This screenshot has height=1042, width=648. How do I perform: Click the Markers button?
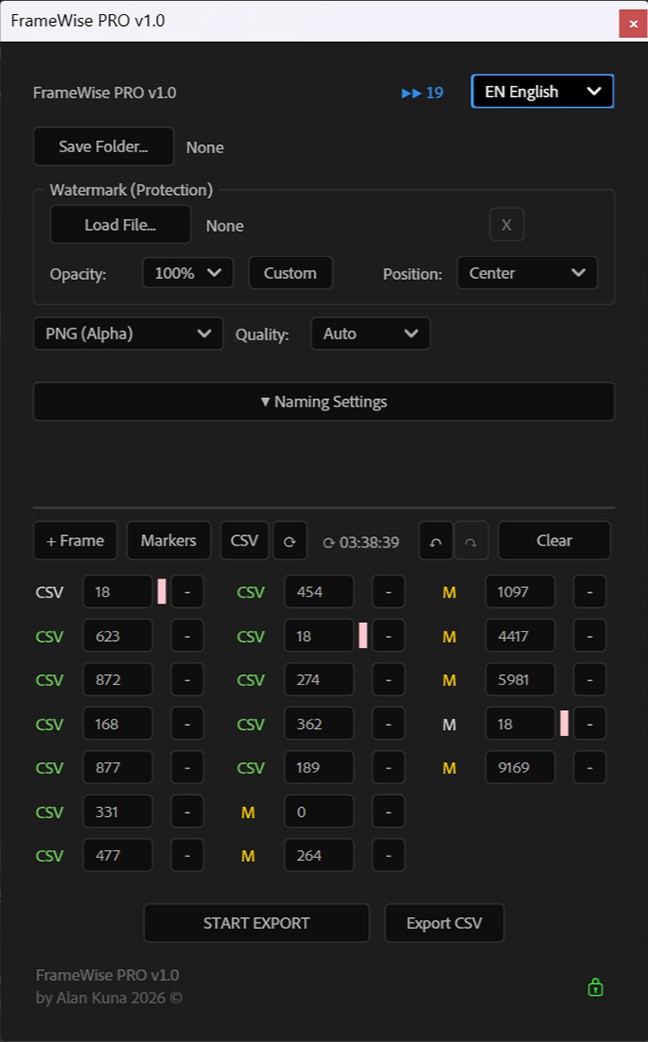(168, 541)
